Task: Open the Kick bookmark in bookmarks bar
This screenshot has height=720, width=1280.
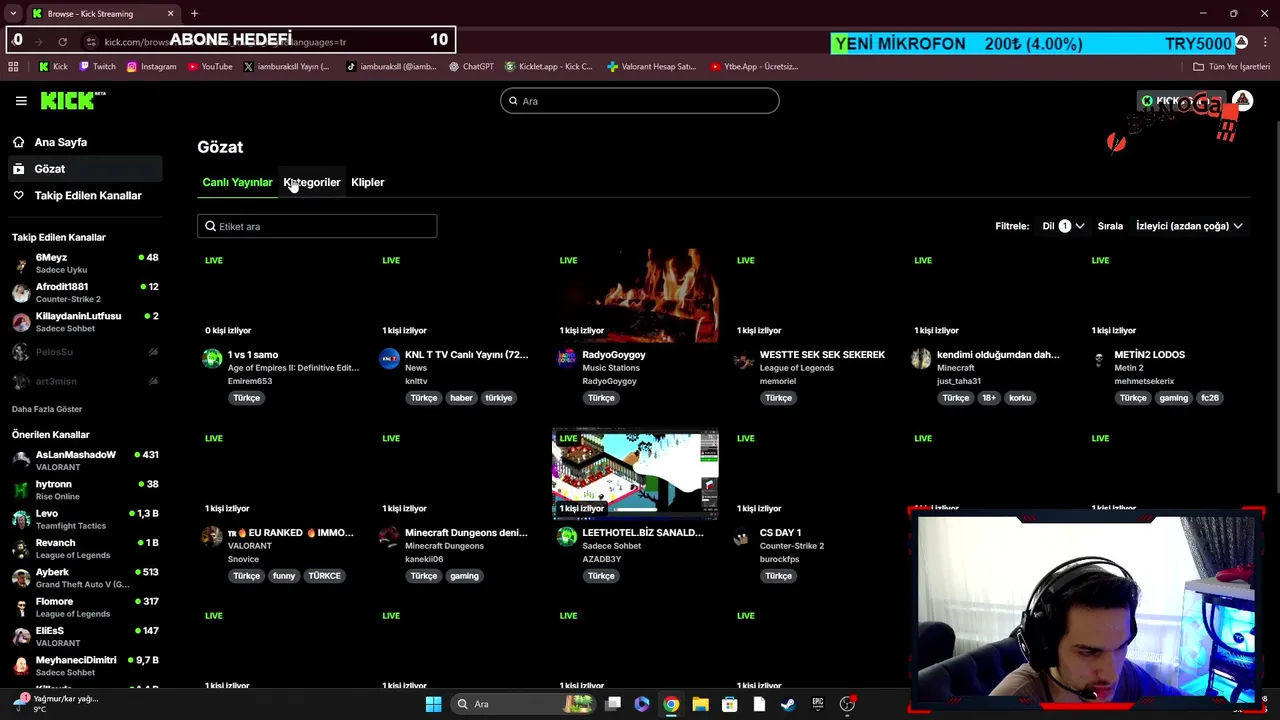Action: click(x=53, y=67)
